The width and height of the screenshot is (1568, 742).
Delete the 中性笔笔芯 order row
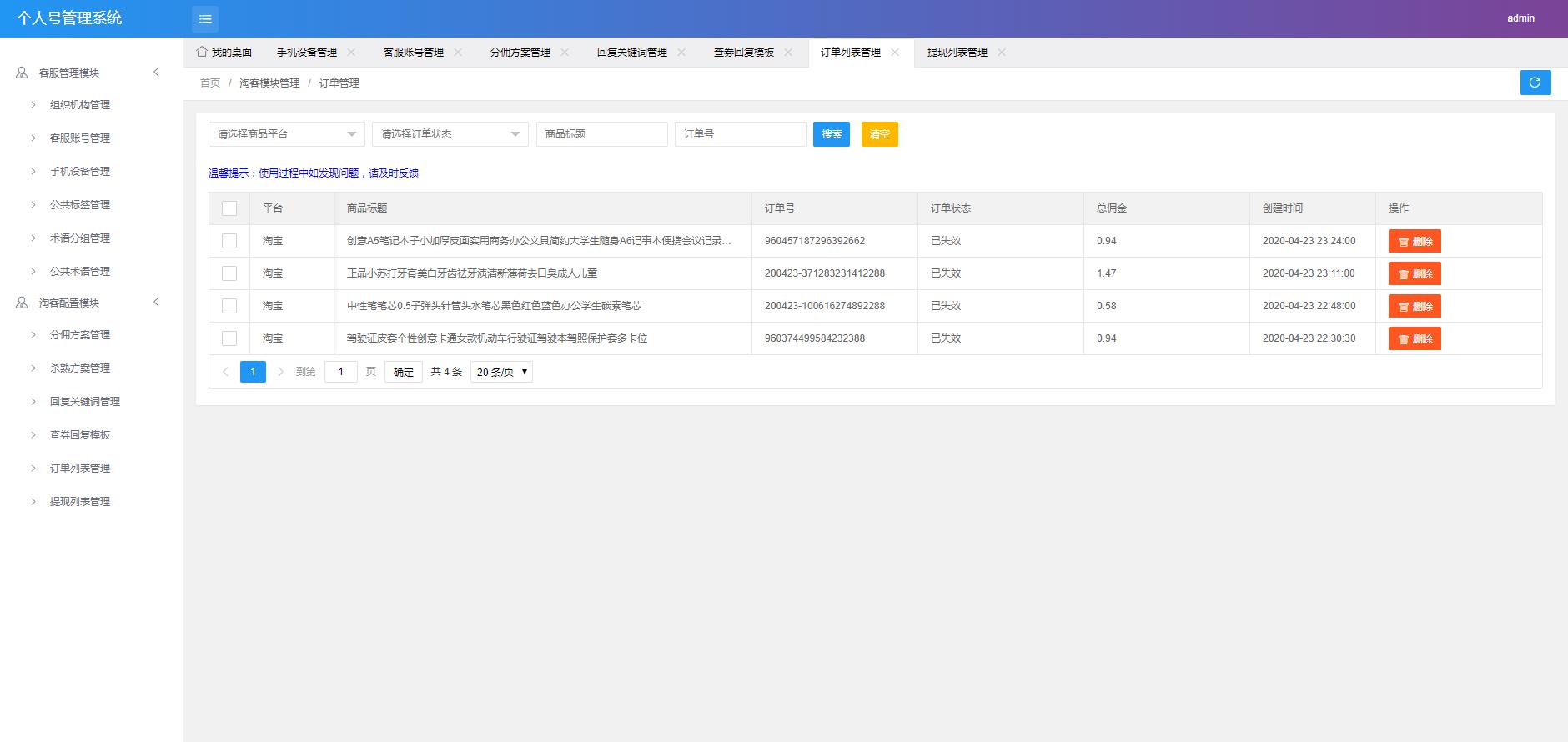[1415, 306]
